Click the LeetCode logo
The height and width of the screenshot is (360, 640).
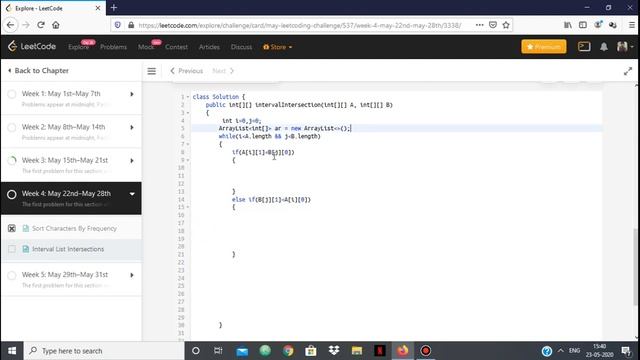click(x=32, y=47)
